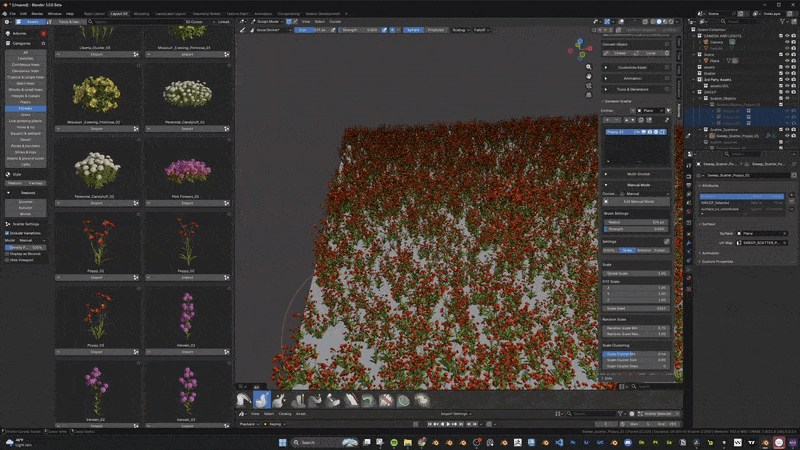
Task: Adjust the Radius brush slider
Action: click(x=636, y=222)
